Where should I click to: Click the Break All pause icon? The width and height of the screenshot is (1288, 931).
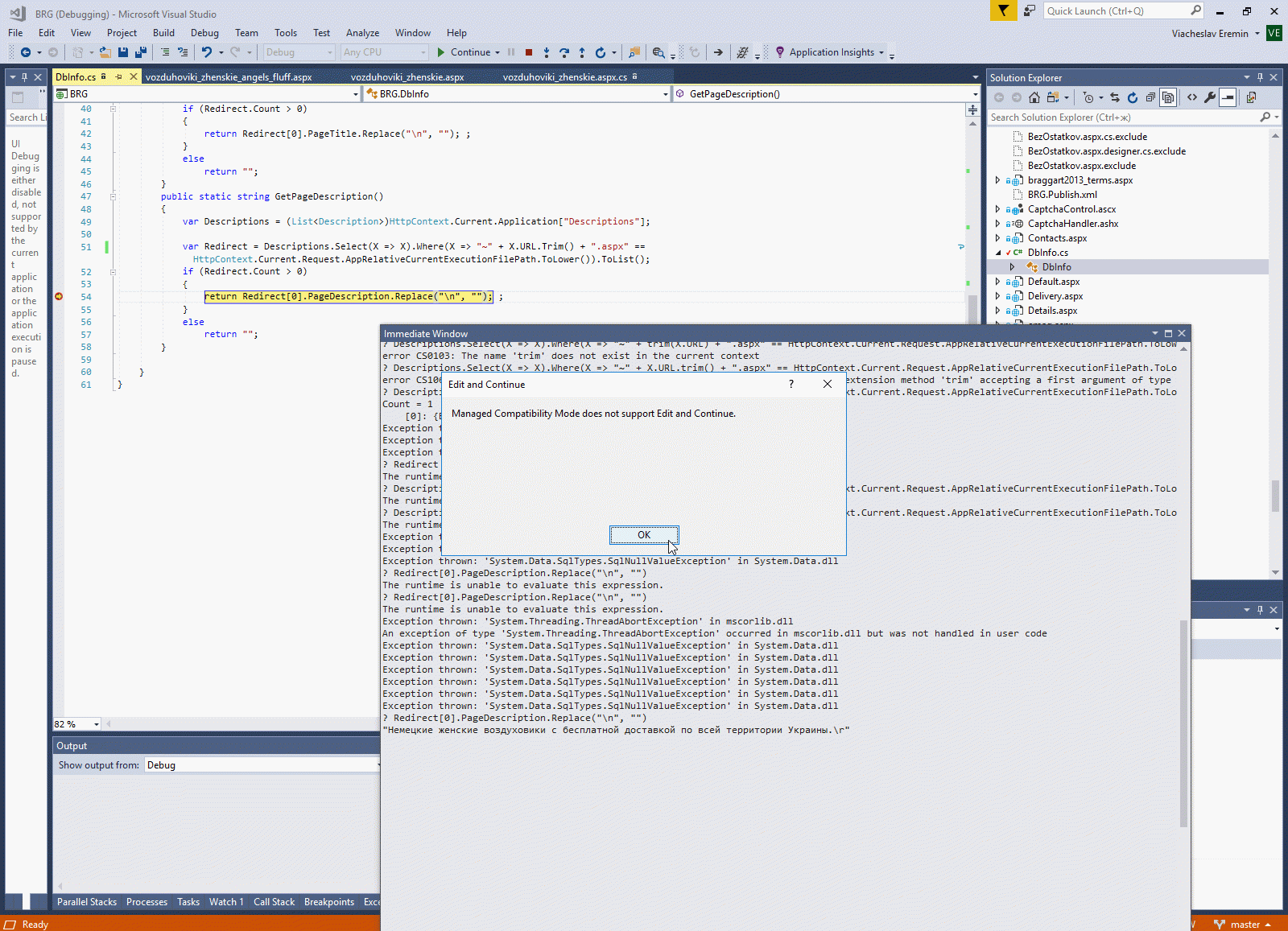click(x=511, y=51)
